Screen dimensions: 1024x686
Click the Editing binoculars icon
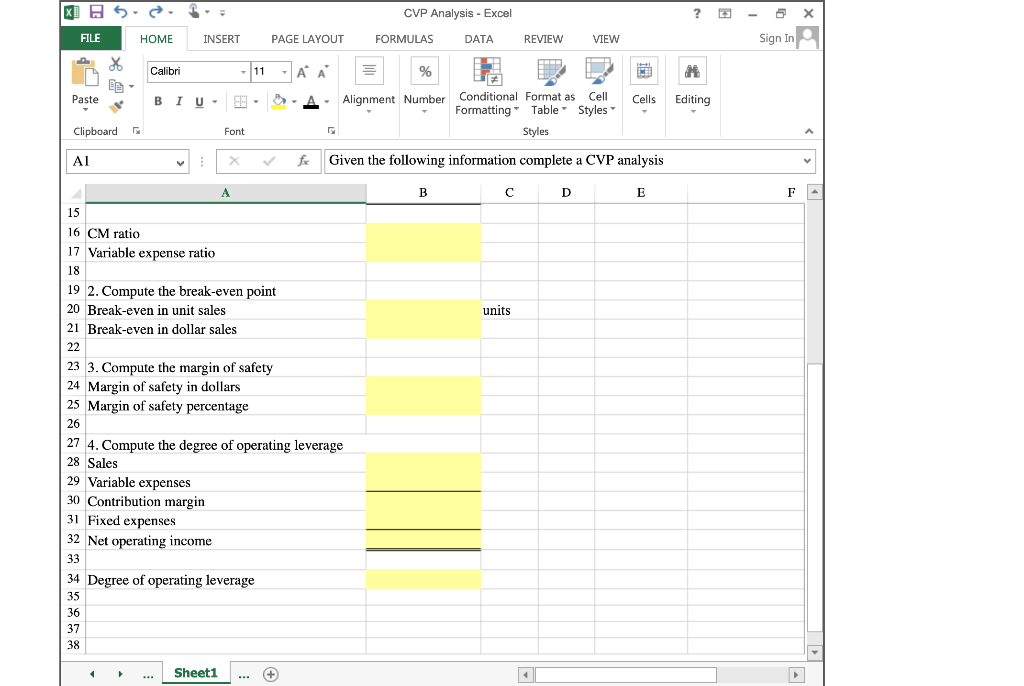pos(692,71)
